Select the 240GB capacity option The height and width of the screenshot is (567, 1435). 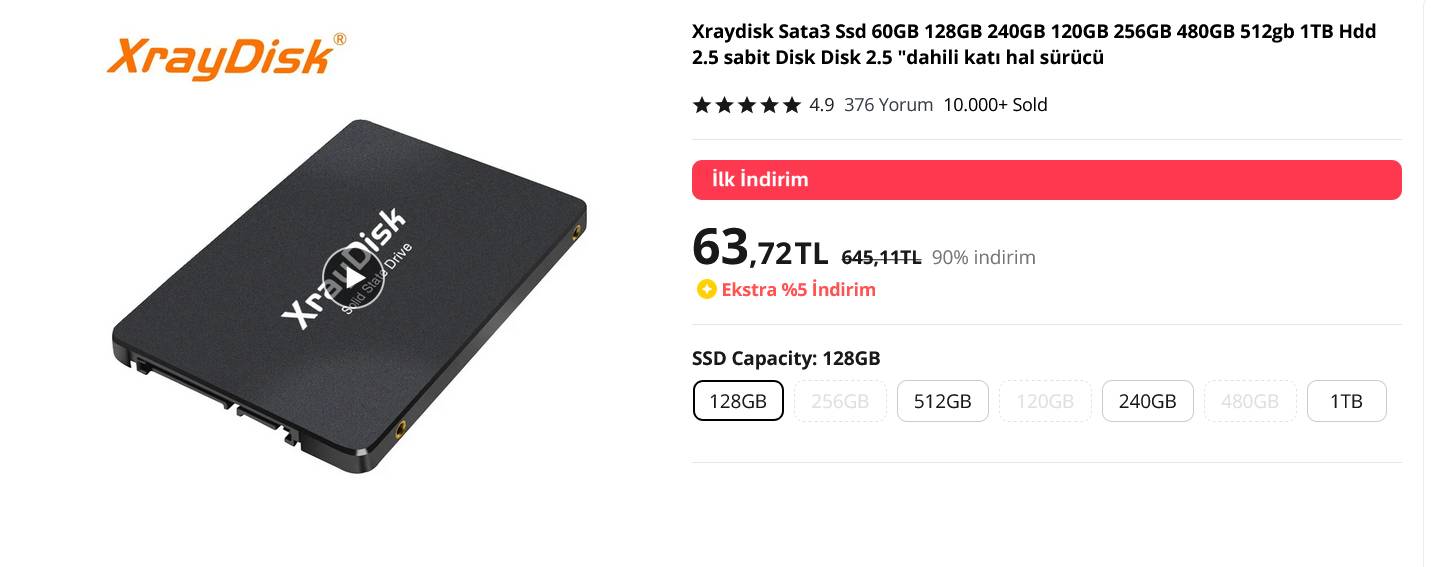(1148, 401)
